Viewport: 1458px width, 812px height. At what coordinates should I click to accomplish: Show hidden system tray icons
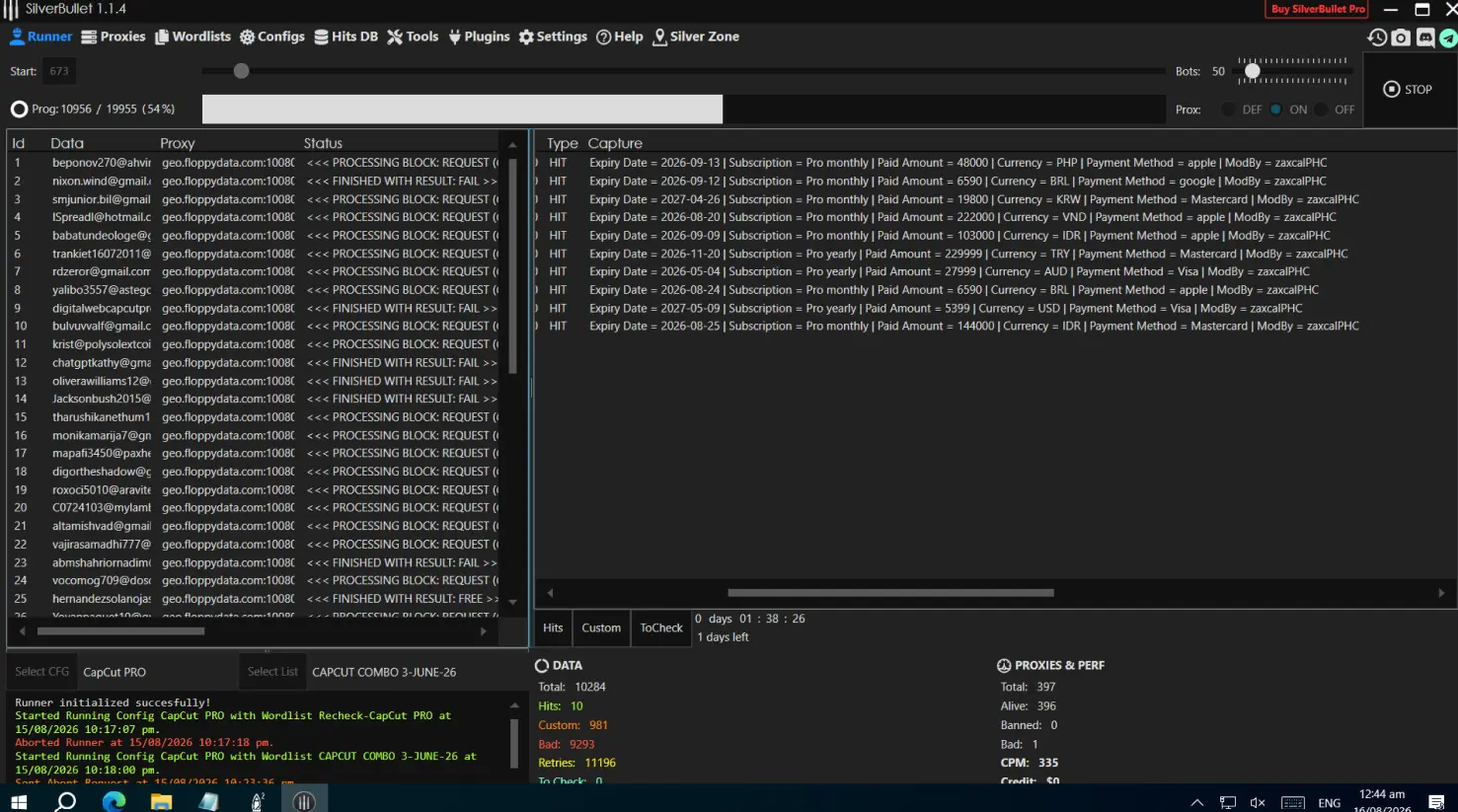click(1197, 803)
